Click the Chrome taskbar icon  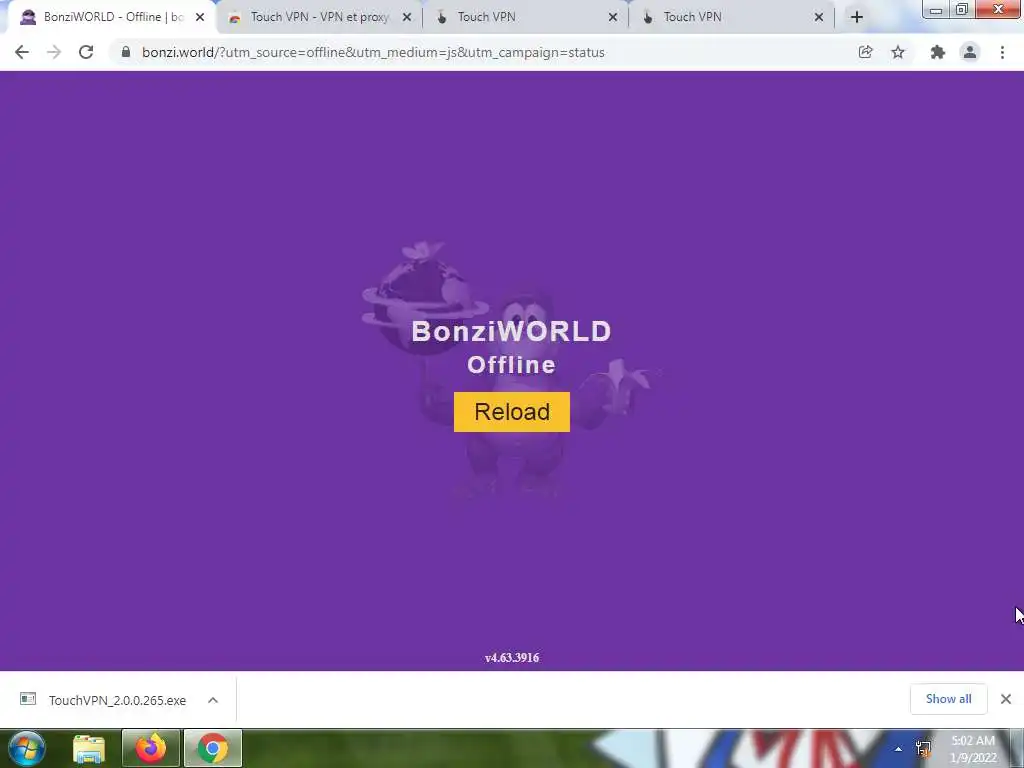pos(213,748)
